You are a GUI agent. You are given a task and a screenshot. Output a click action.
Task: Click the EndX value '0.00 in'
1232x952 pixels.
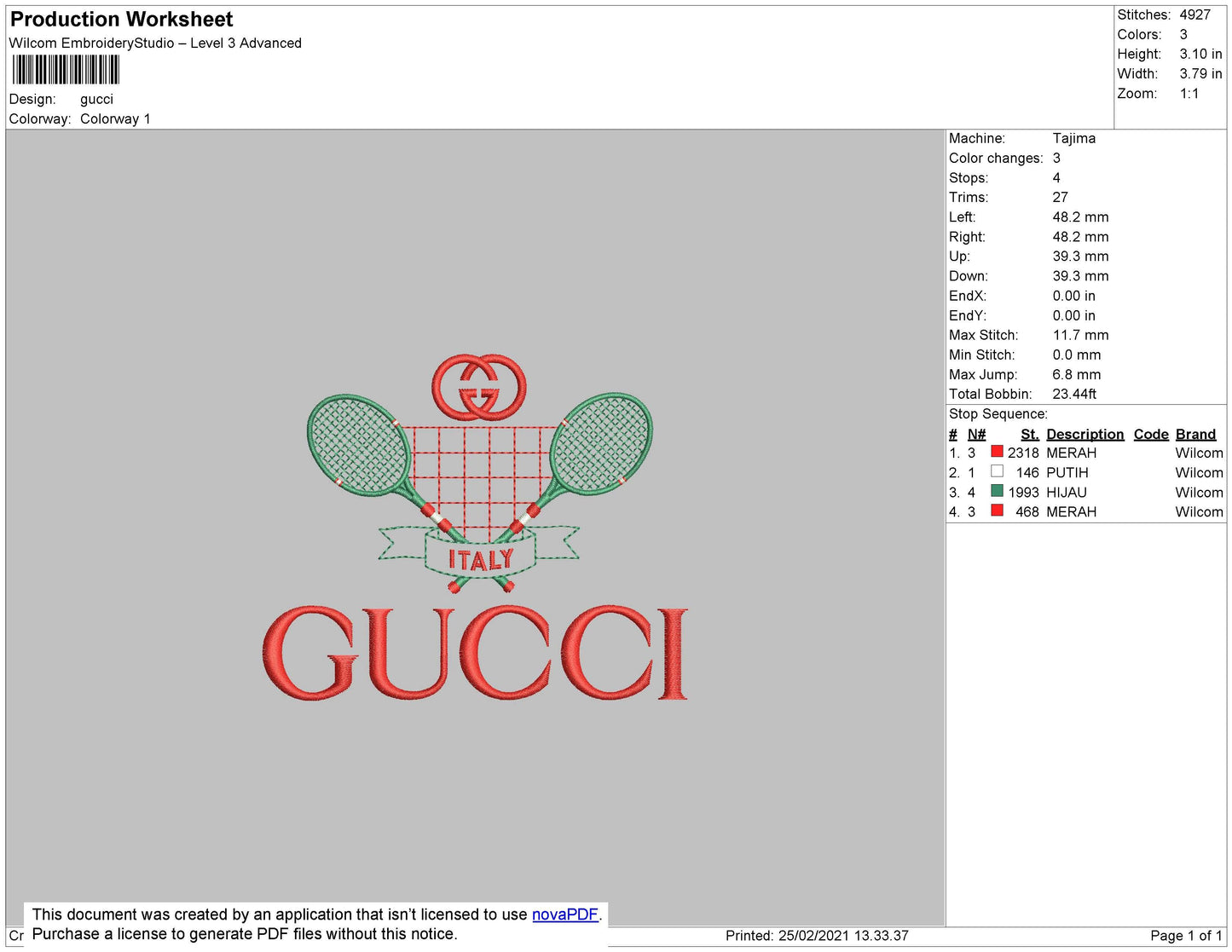pos(1074,296)
